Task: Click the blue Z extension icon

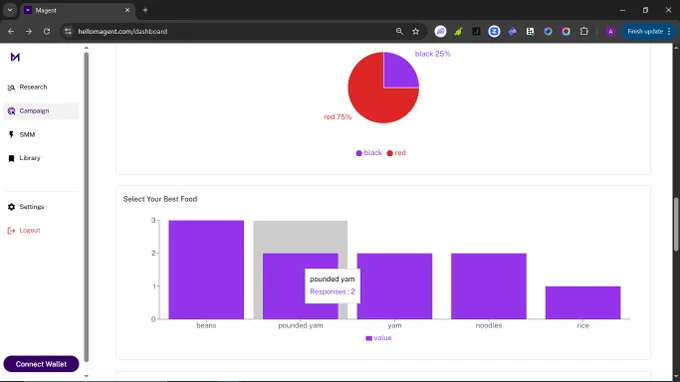Action: pyautogui.click(x=494, y=32)
